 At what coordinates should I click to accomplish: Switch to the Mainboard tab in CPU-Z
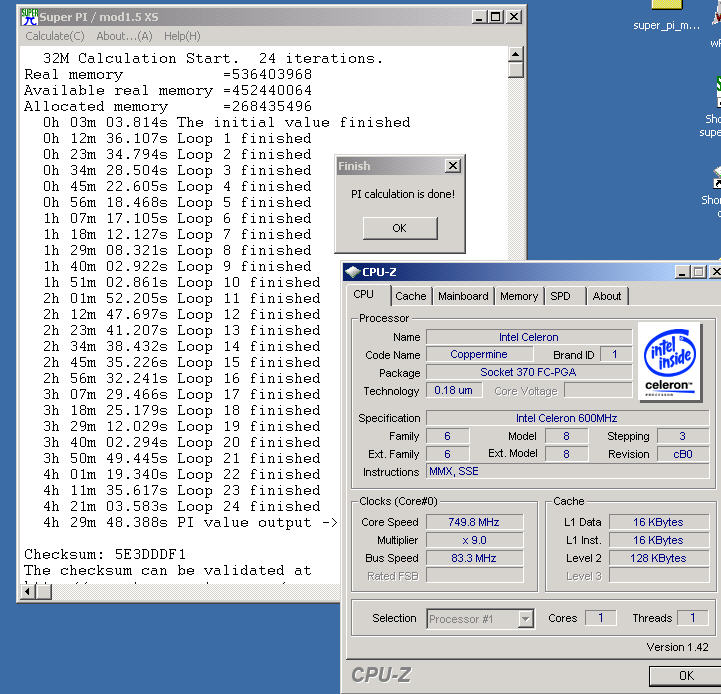coord(463,296)
